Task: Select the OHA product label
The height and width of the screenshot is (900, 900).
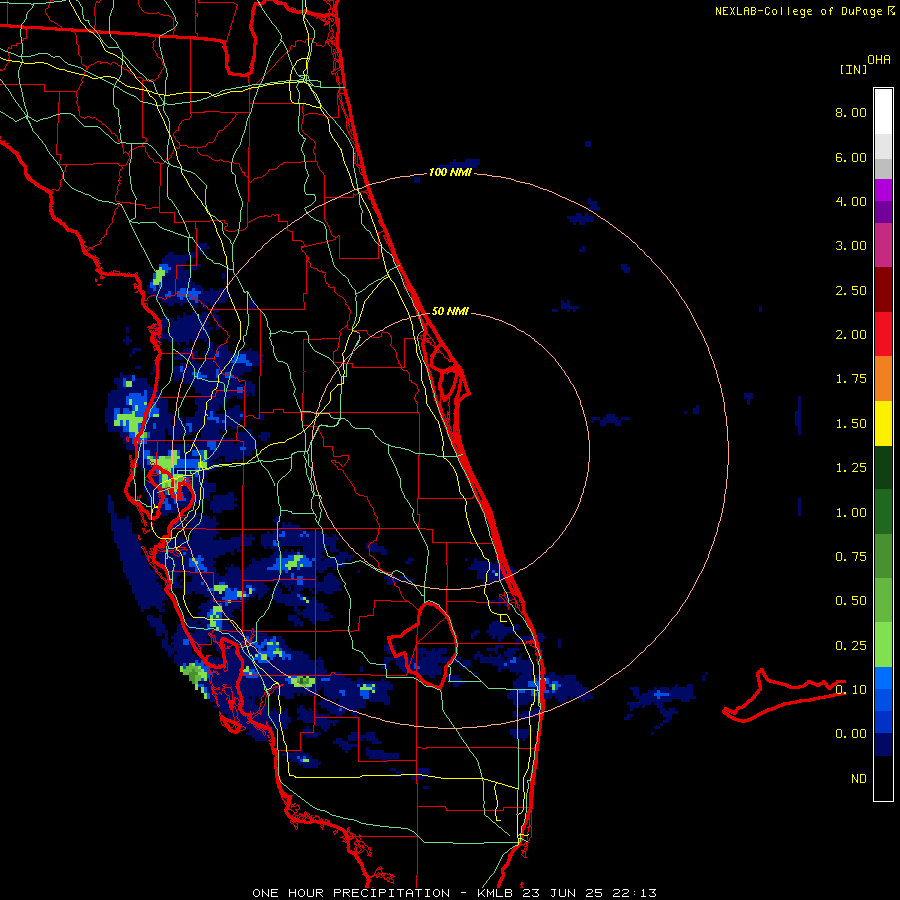Action: 879,59
